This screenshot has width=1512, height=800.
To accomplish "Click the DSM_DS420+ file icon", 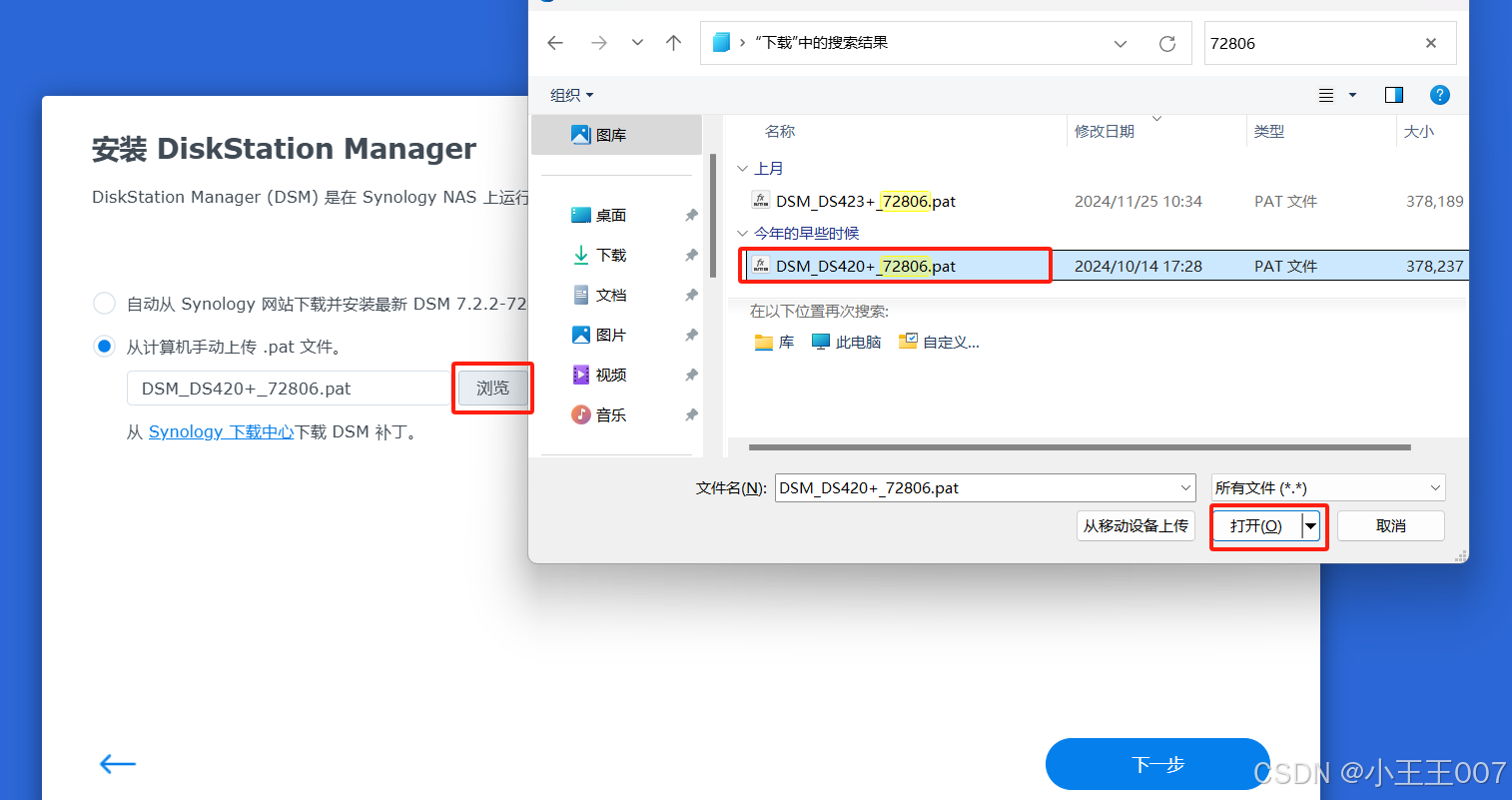I will (761, 266).
